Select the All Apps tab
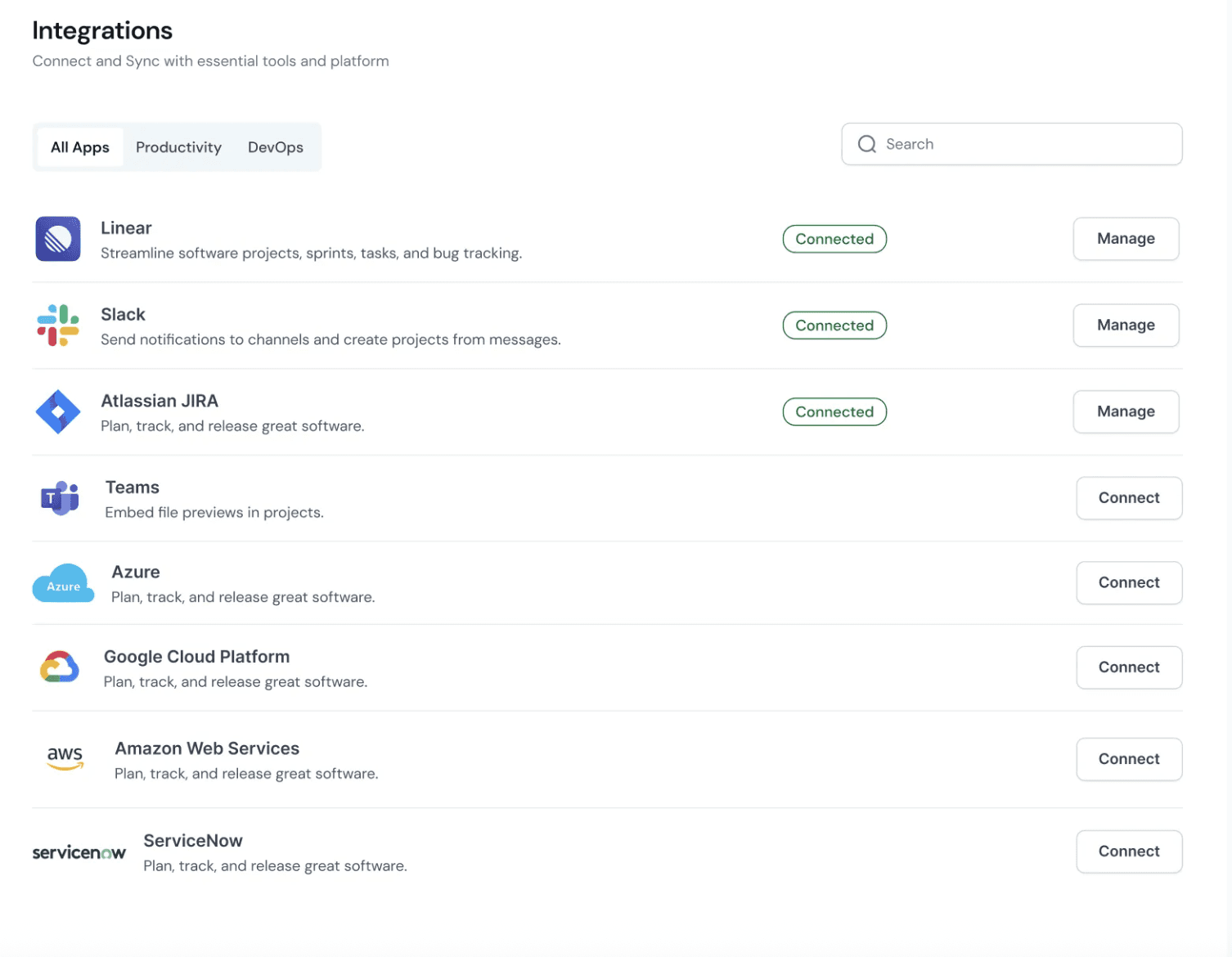Screen dimensions: 1232x957 click(80, 147)
